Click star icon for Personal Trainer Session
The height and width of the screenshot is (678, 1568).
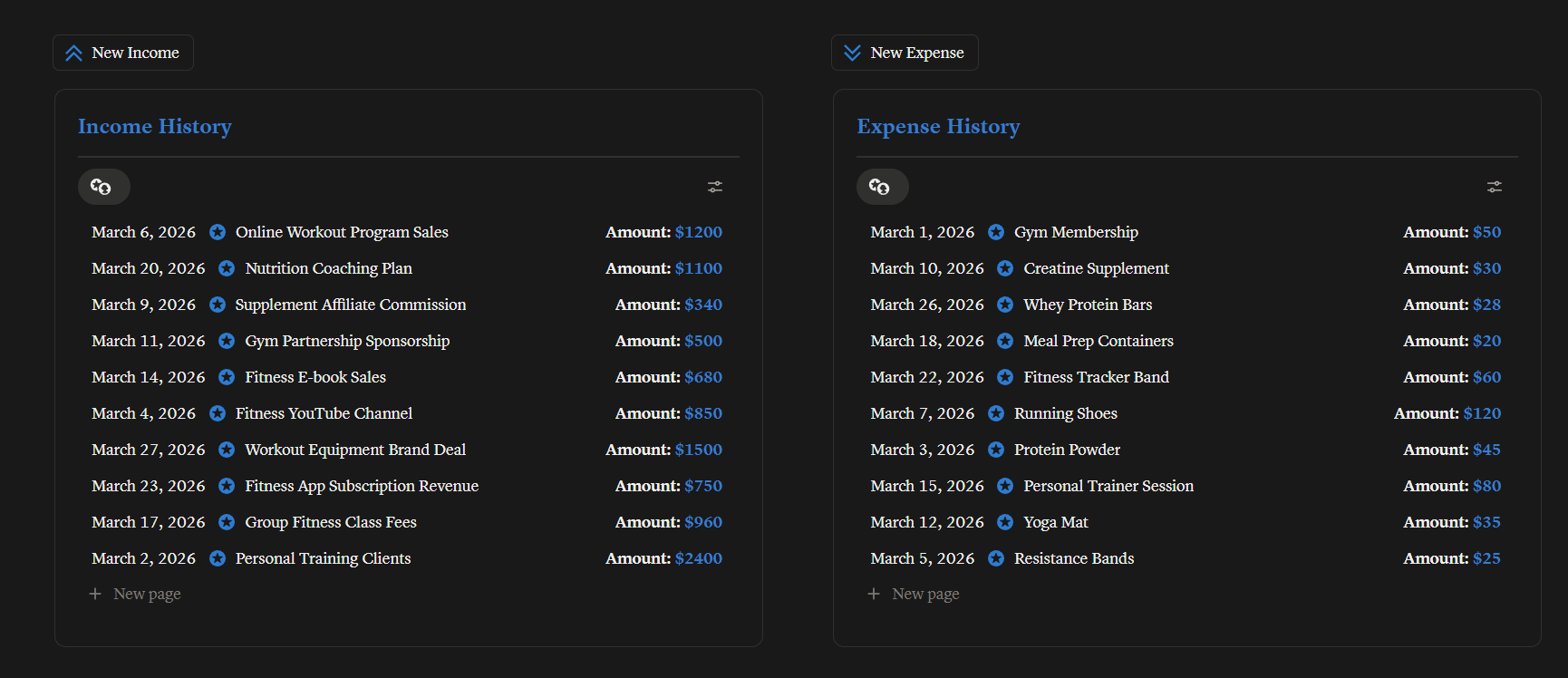click(1005, 486)
